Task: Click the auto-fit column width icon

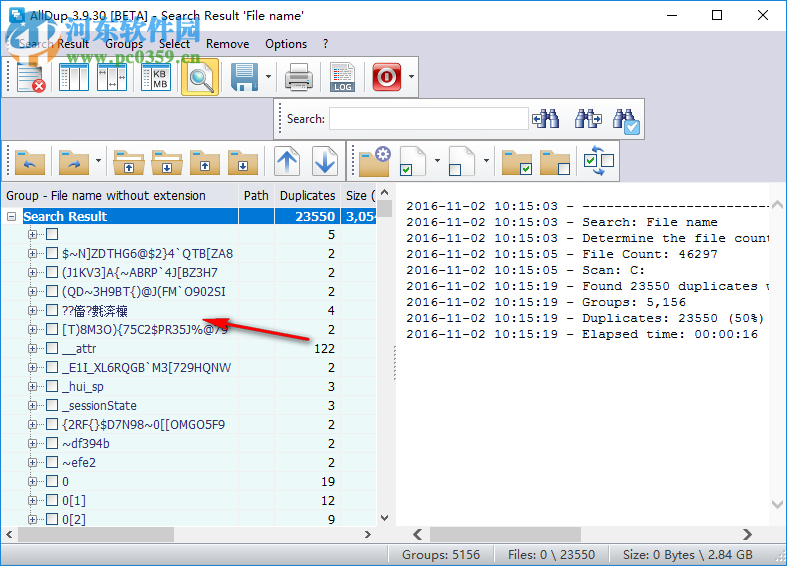Action: (111, 77)
